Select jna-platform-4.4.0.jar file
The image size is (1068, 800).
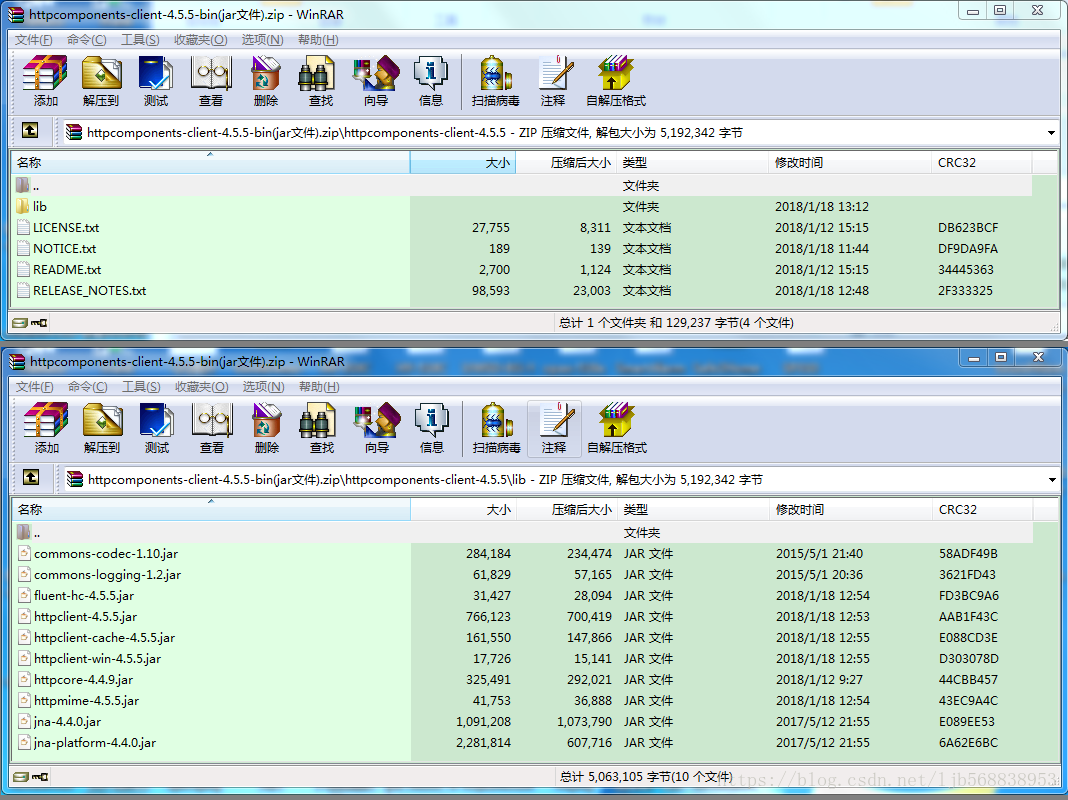(x=524, y=743)
